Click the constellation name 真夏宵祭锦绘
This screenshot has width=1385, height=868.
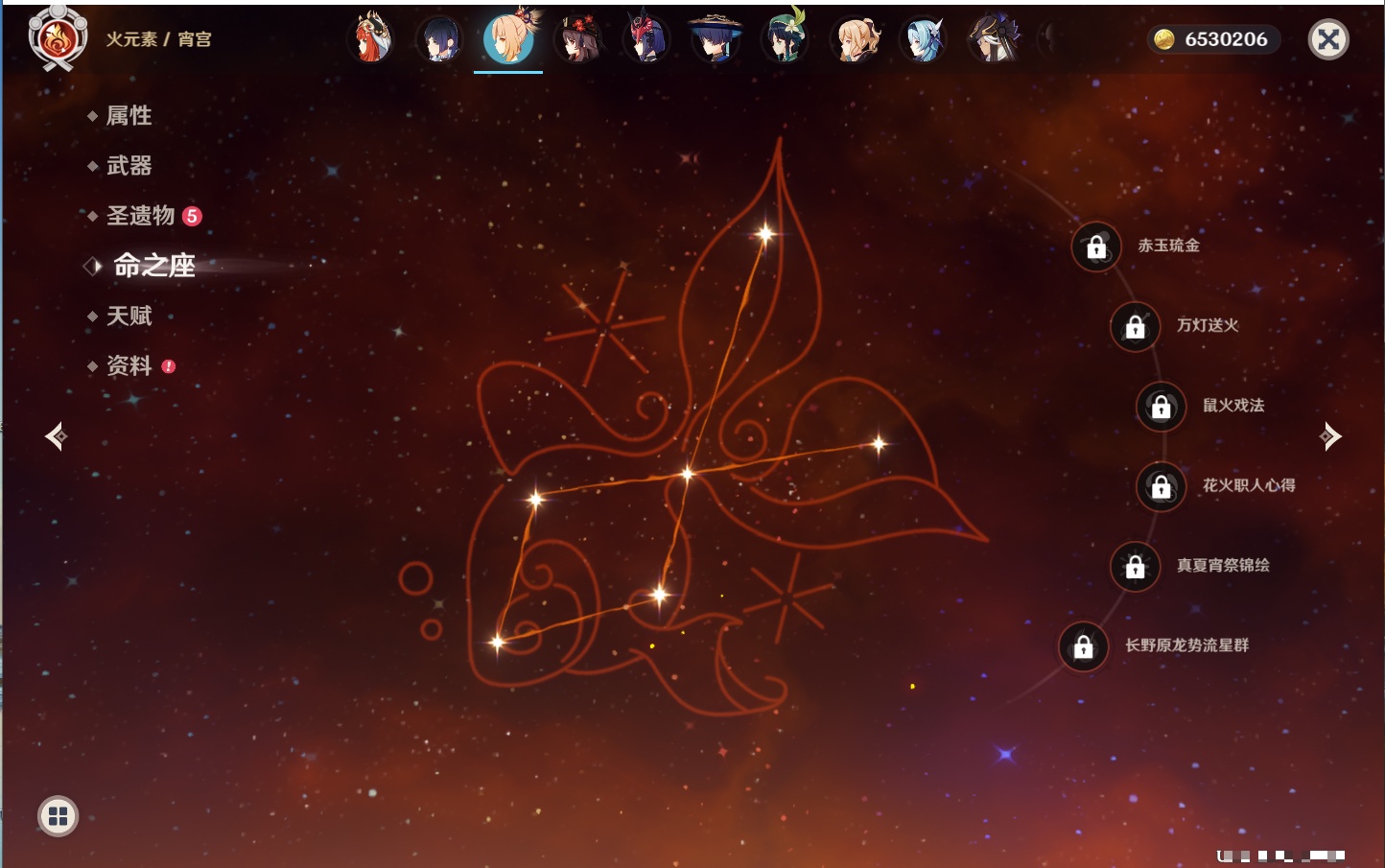point(1223,565)
